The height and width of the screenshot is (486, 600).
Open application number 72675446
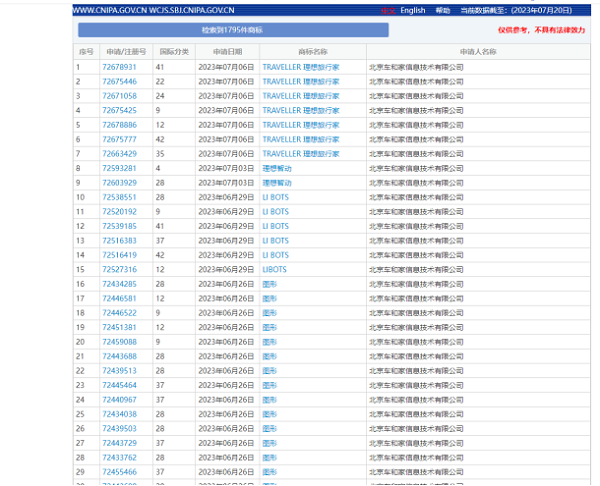[119, 81]
